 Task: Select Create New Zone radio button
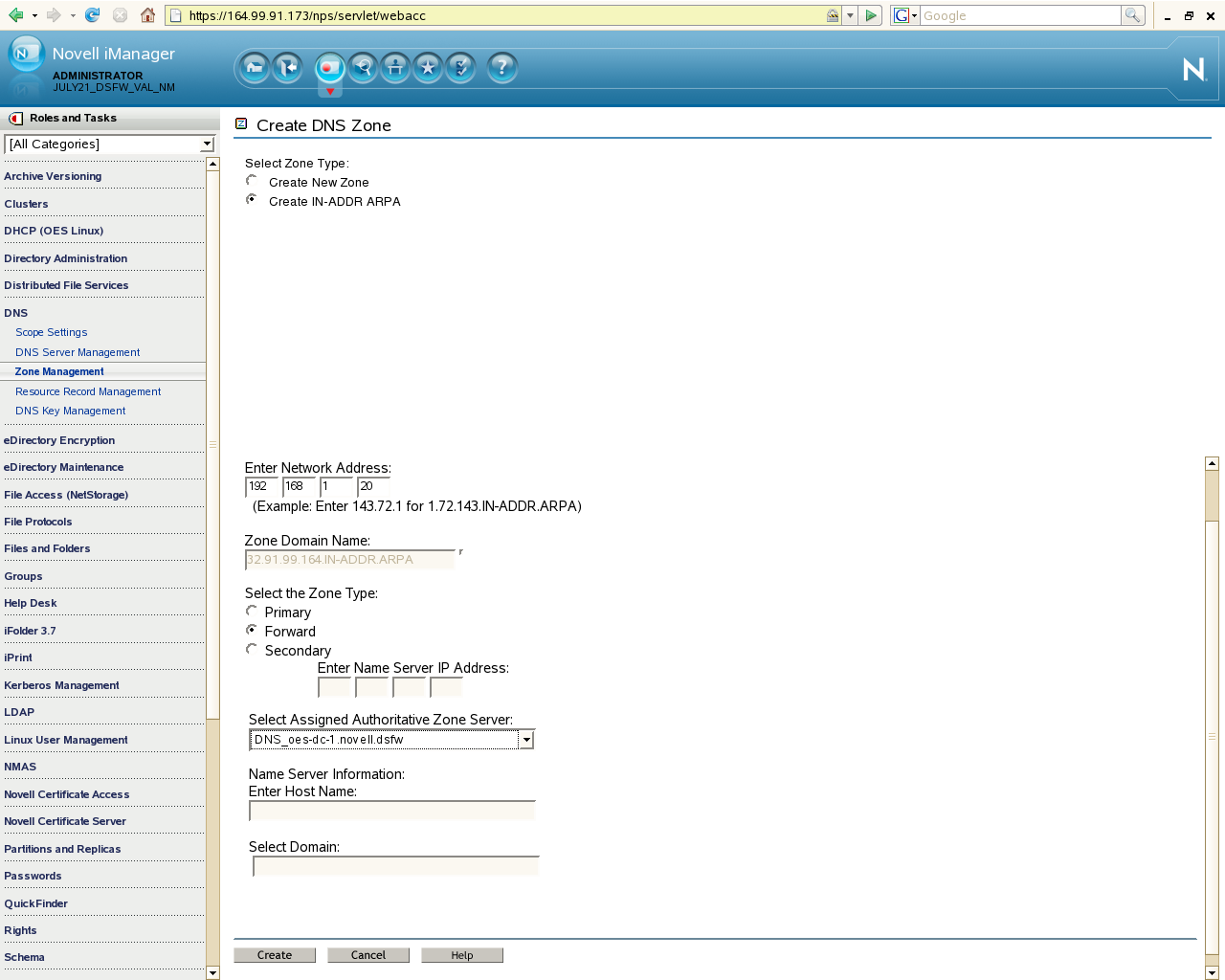click(x=252, y=181)
